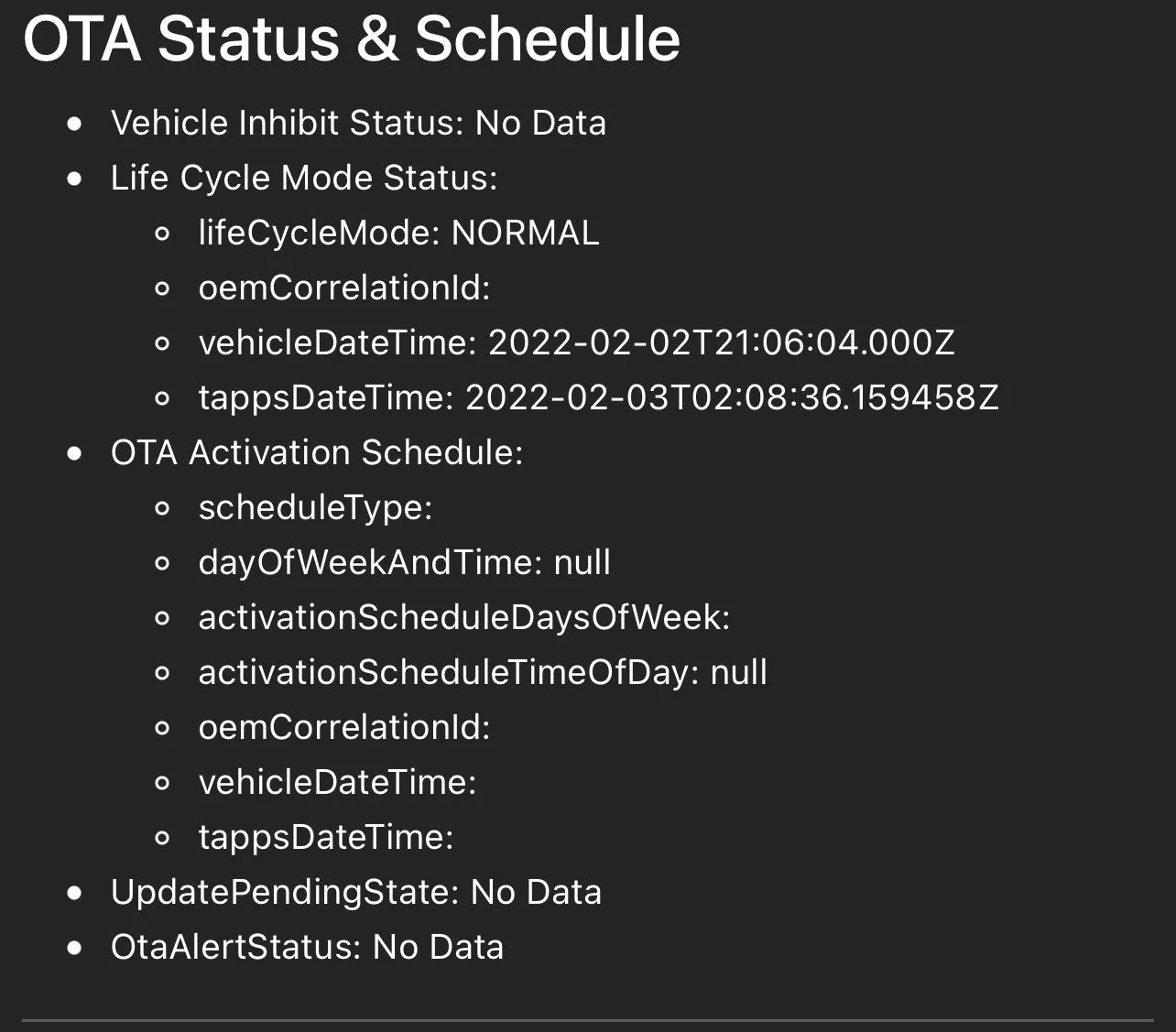Screen dimensions: 1176x1032
Task: Click empty tappsDateTime under OTA Activation Schedule
Action: coord(326,837)
